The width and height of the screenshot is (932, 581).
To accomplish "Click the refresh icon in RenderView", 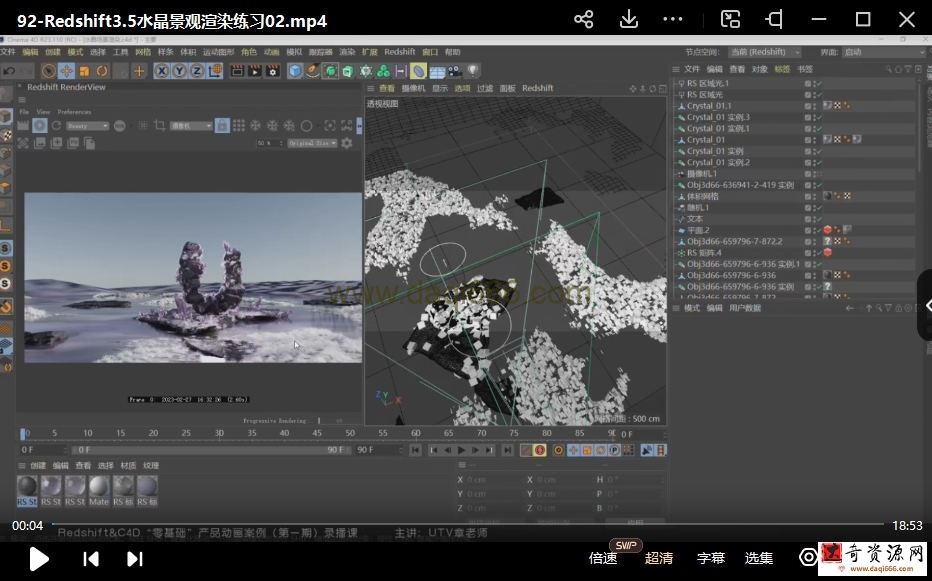I will pos(56,125).
